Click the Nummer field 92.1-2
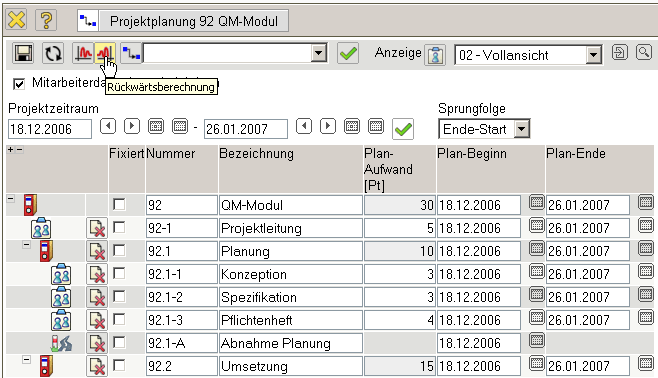658x378 pixels. (x=182, y=297)
